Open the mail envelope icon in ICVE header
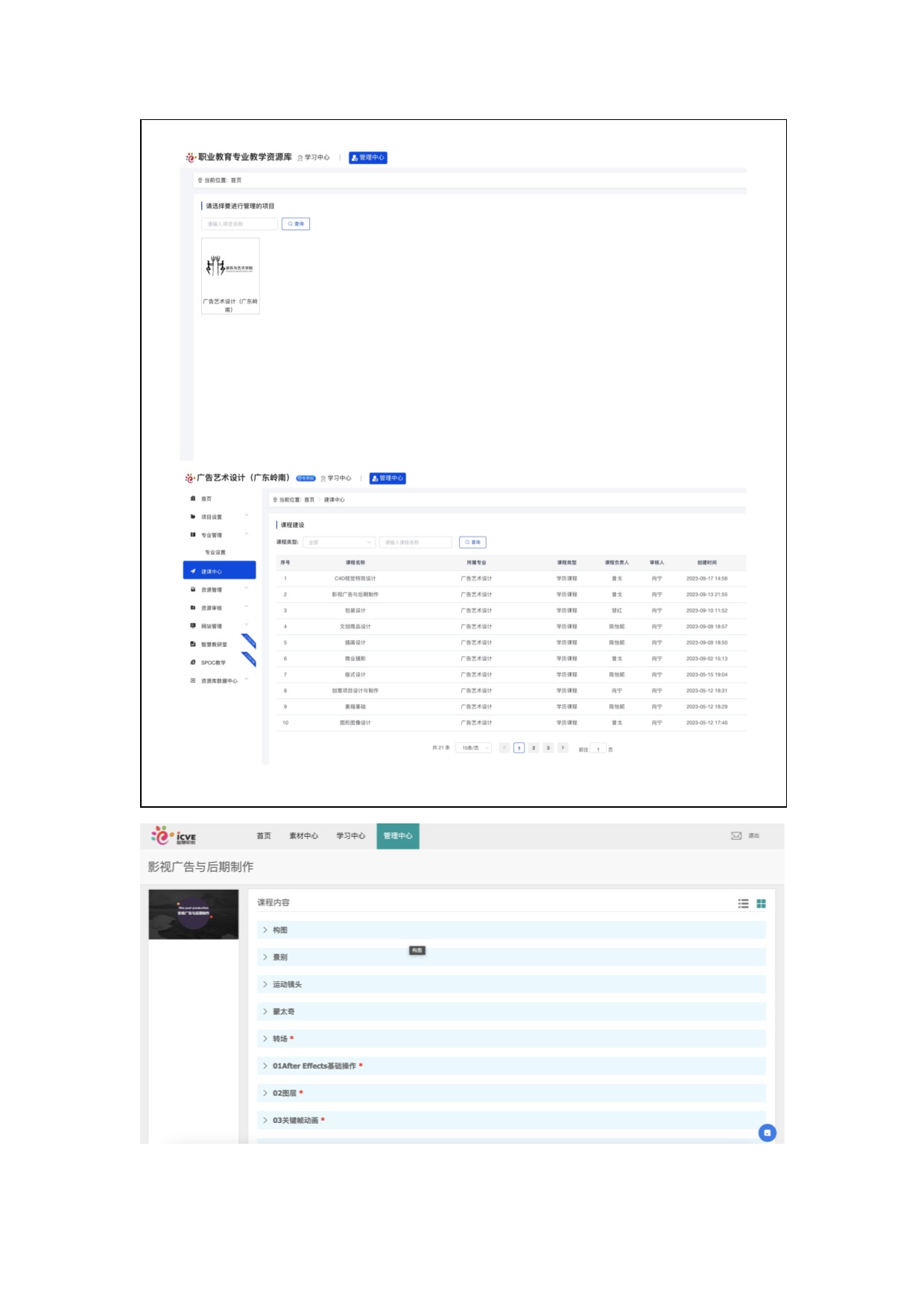This screenshot has height=1307, width=924. coord(736,835)
